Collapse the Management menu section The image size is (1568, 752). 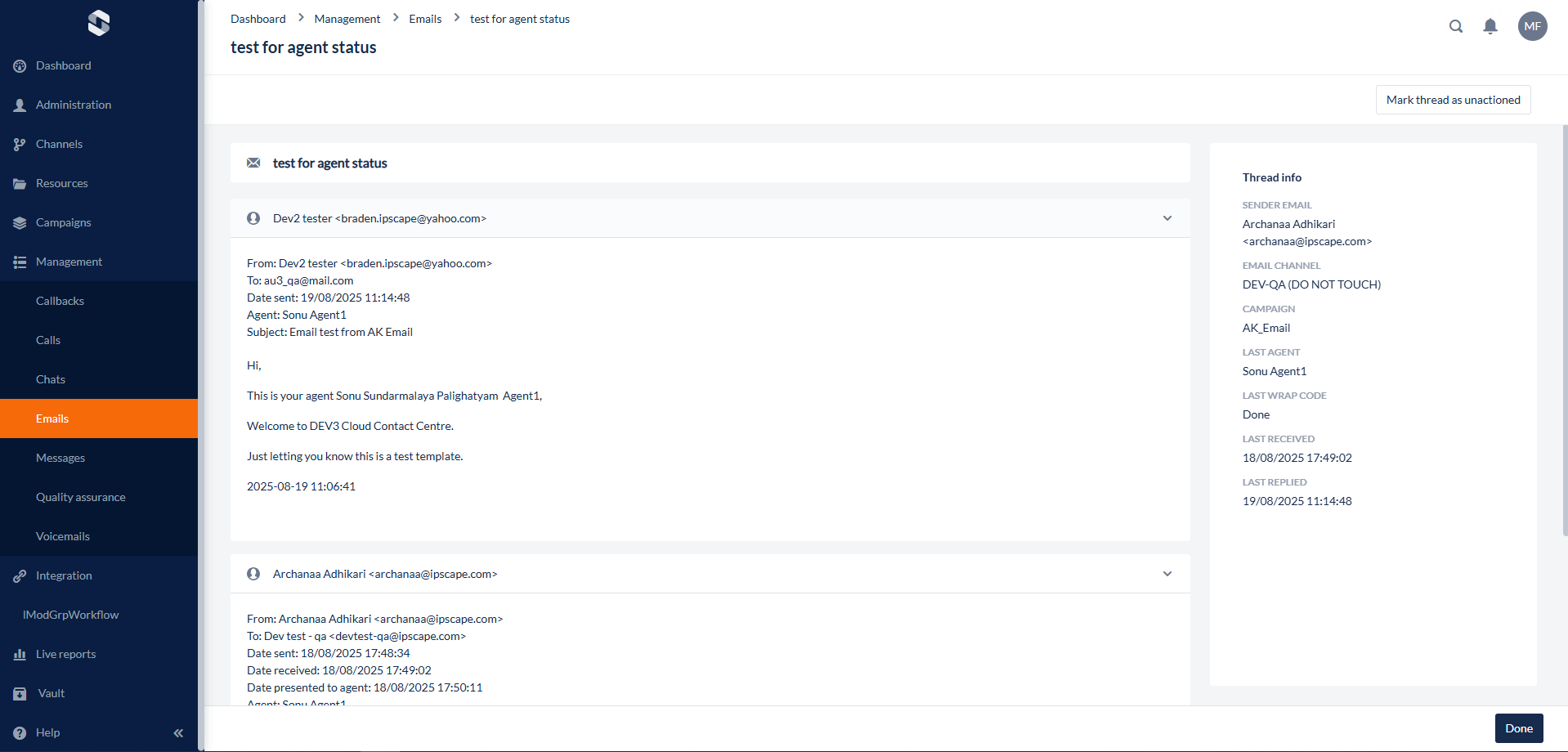(69, 262)
